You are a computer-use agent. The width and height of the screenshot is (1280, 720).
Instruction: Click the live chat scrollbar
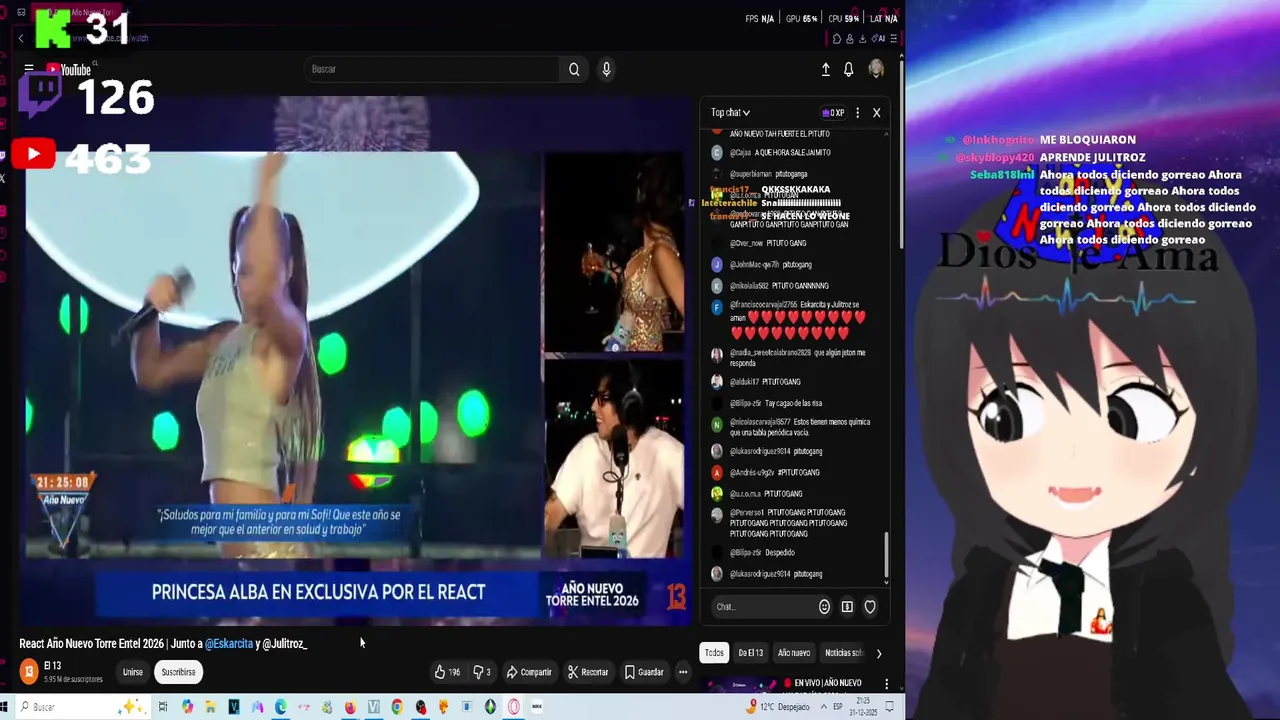(x=886, y=557)
